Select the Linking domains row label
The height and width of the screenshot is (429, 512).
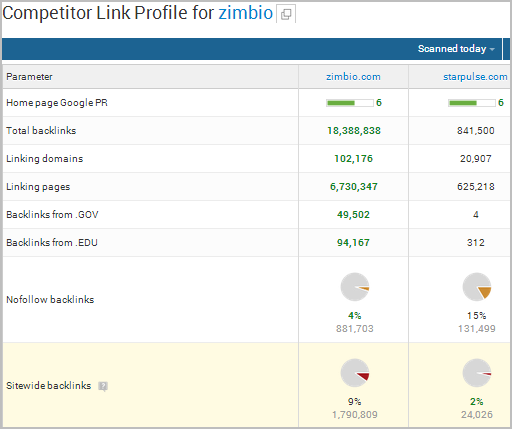click(x=45, y=158)
